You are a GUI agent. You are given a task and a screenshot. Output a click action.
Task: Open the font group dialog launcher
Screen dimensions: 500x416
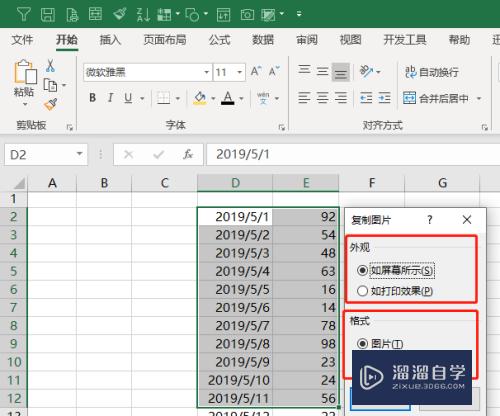point(282,127)
